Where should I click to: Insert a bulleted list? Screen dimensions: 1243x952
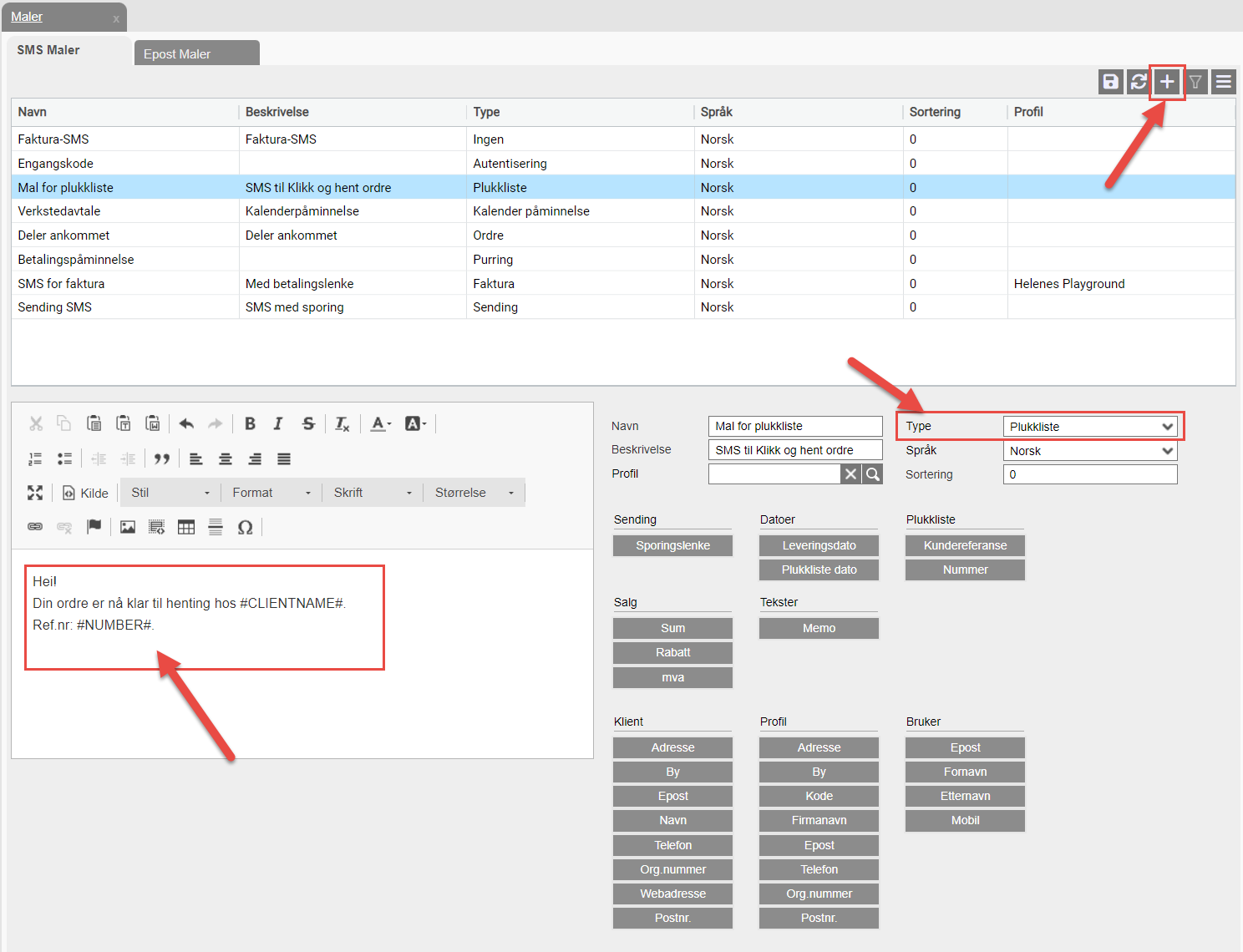pos(64,458)
